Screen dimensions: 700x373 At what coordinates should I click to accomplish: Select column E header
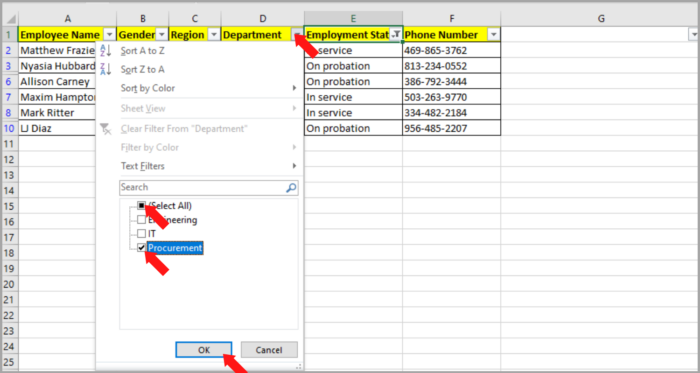click(353, 18)
